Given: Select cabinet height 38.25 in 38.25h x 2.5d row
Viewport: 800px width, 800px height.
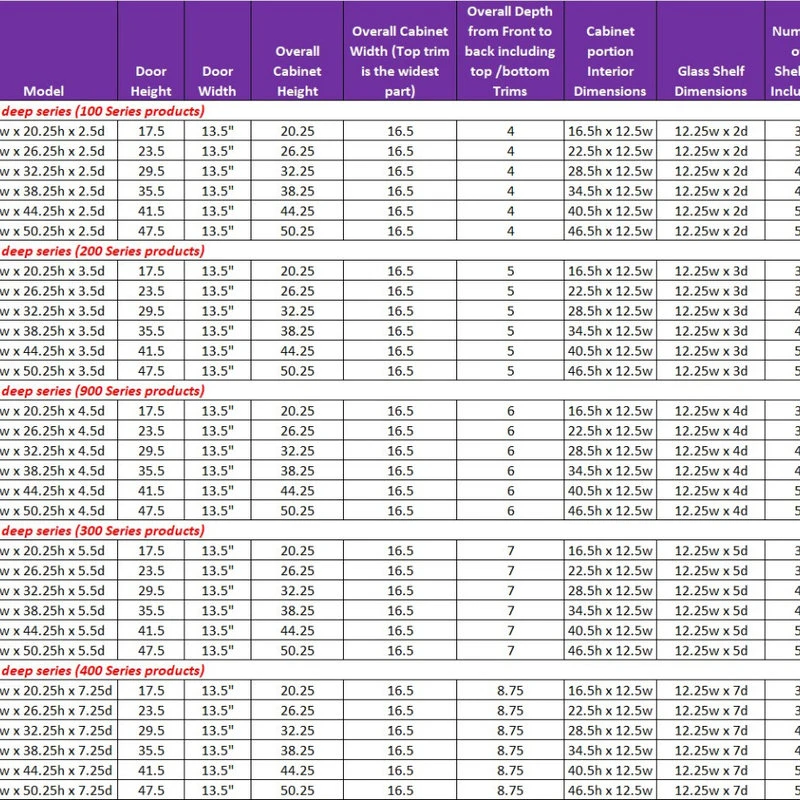Looking at the screenshot, I should (x=298, y=191).
